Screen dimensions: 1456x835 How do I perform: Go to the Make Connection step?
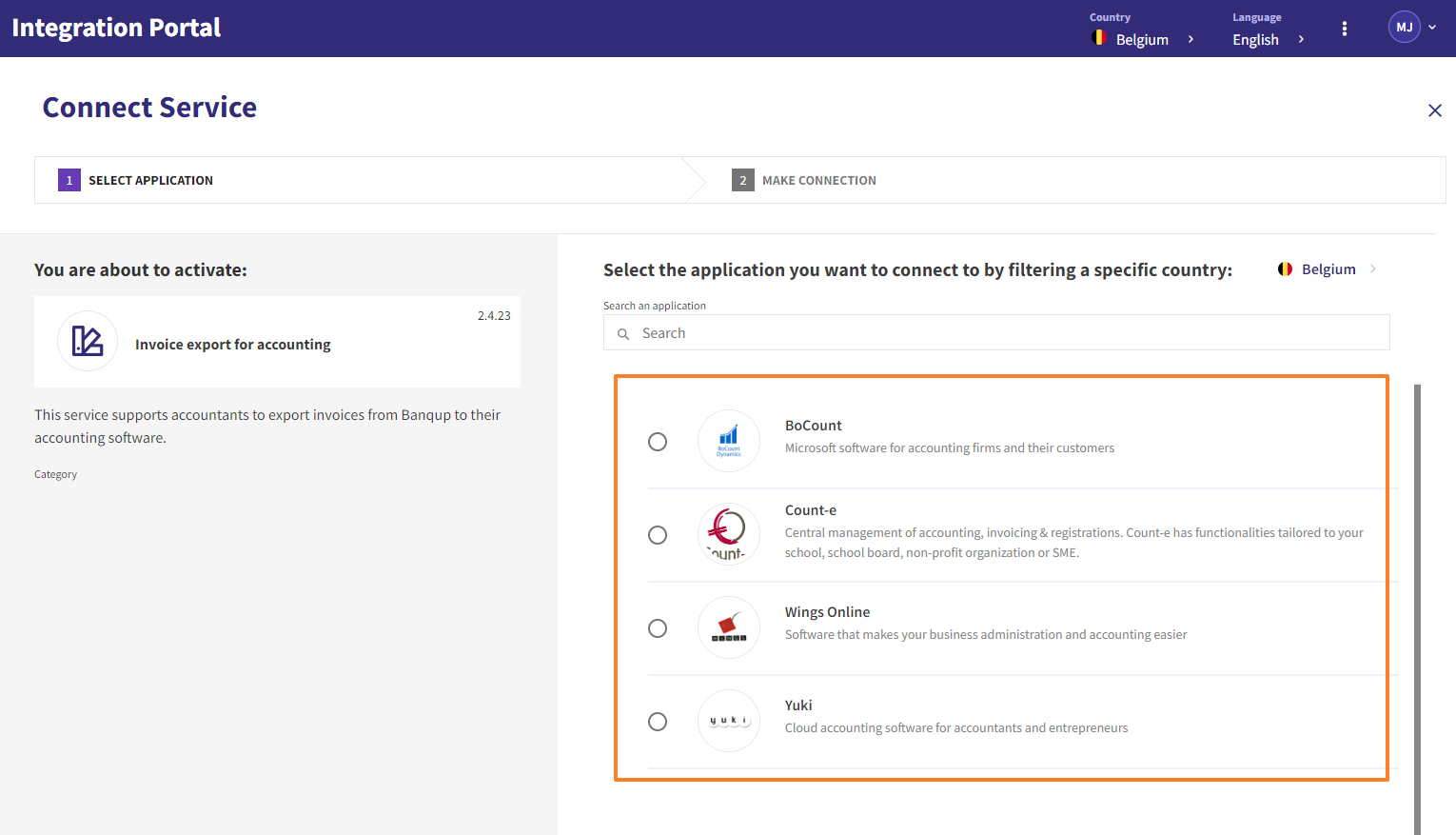(x=804, y=180)
